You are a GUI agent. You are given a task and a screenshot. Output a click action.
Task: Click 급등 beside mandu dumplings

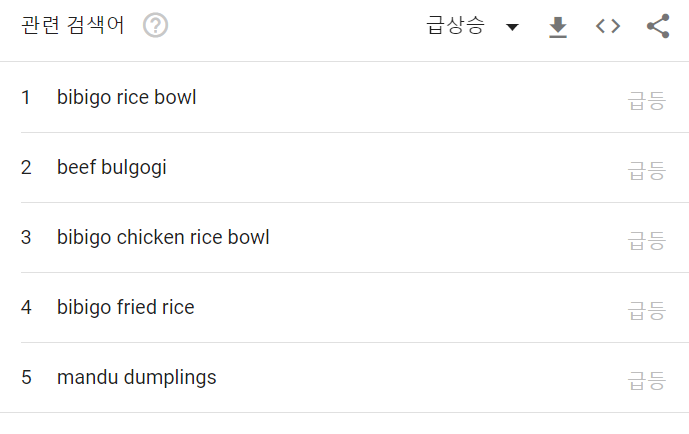(647, 381)
